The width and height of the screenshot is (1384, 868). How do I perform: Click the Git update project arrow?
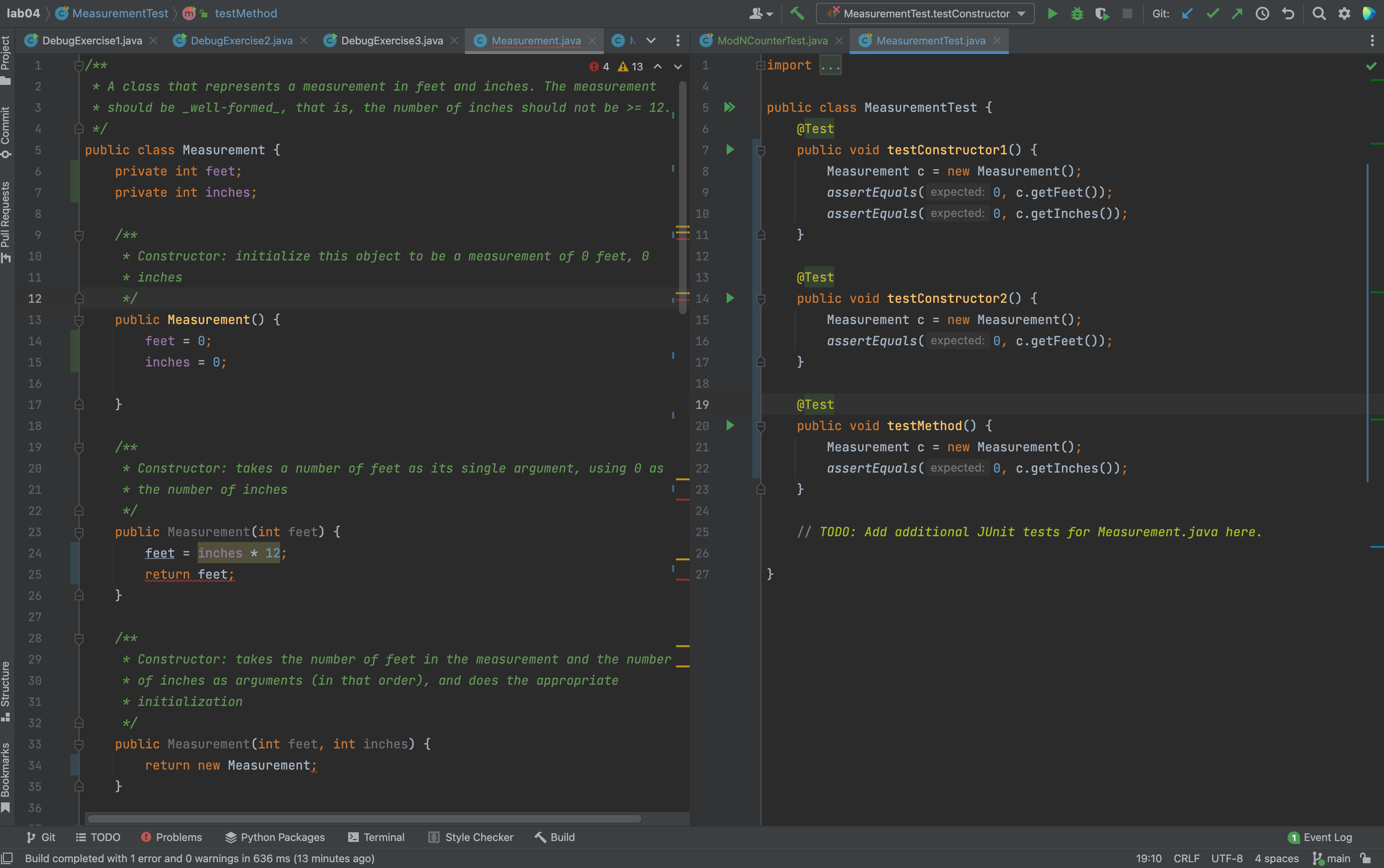pos(1187,14)
